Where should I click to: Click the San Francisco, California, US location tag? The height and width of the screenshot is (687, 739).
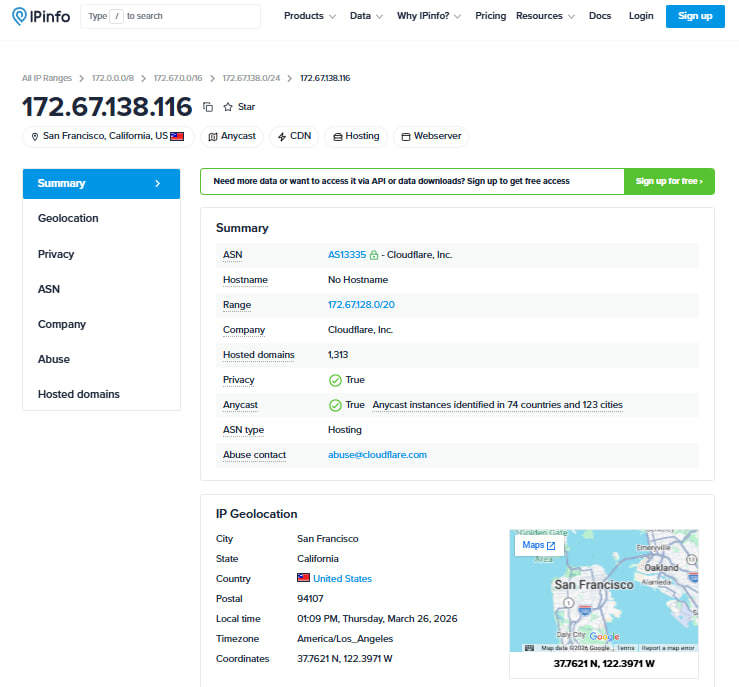coord(108,137)
